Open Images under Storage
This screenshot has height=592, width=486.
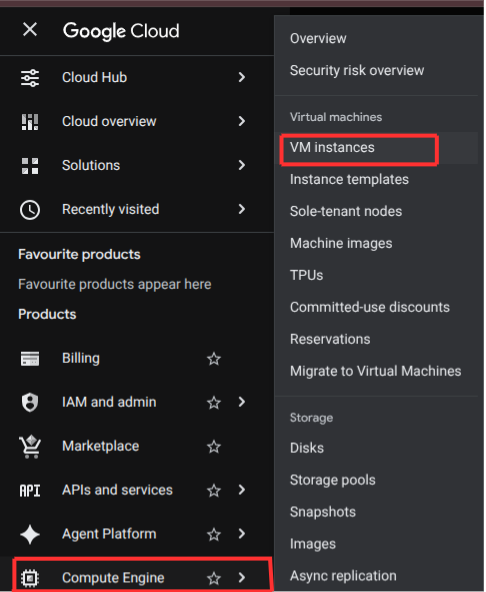pyautogui.click(x=313, y=544)
